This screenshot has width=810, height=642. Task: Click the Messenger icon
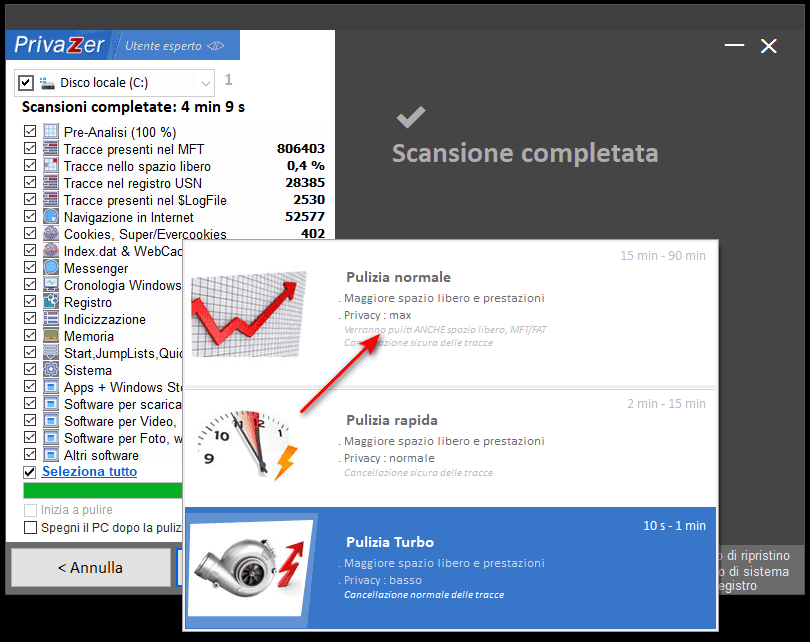coord(51,268)
